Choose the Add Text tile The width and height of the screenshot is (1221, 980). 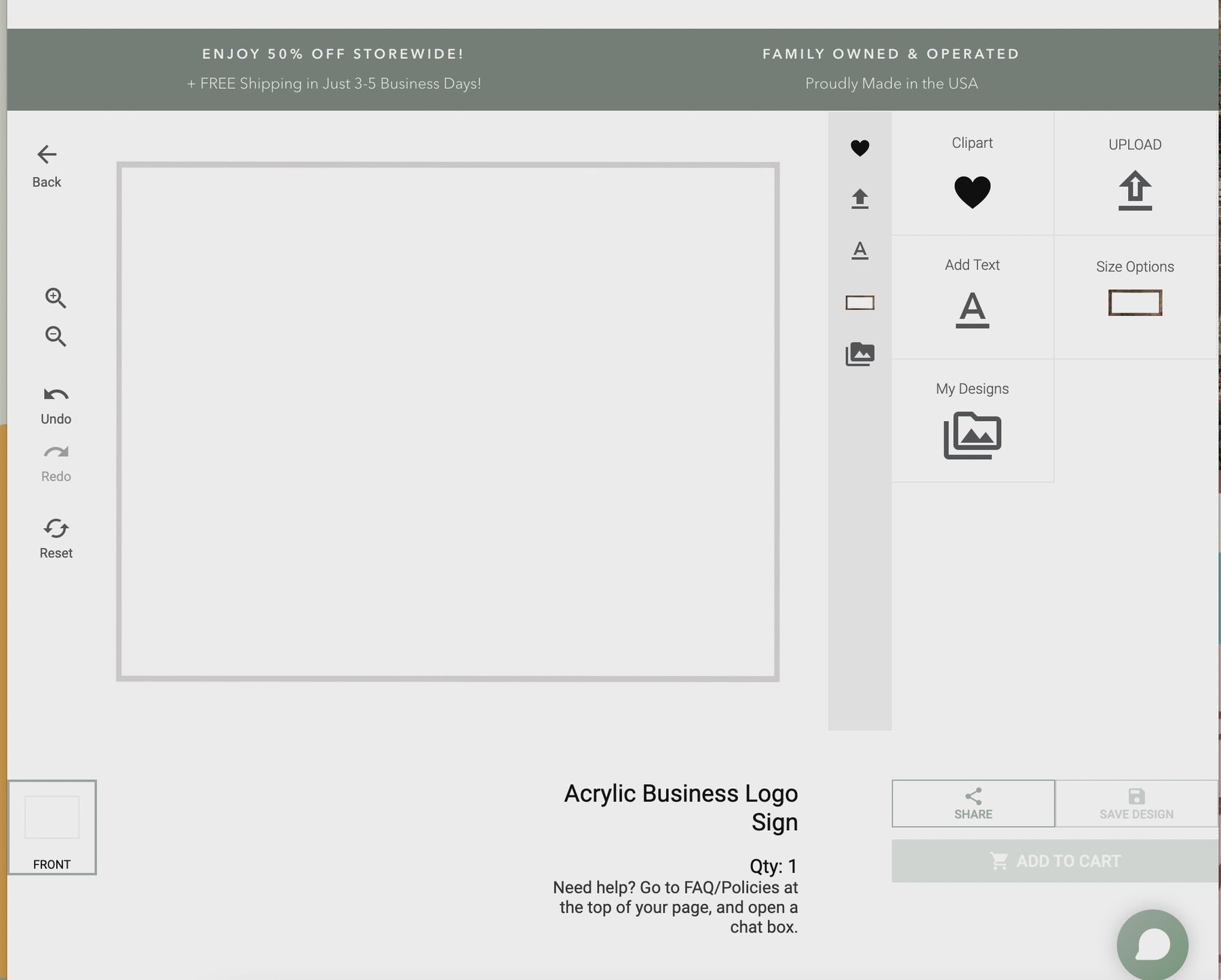click(x=973, y=297)
